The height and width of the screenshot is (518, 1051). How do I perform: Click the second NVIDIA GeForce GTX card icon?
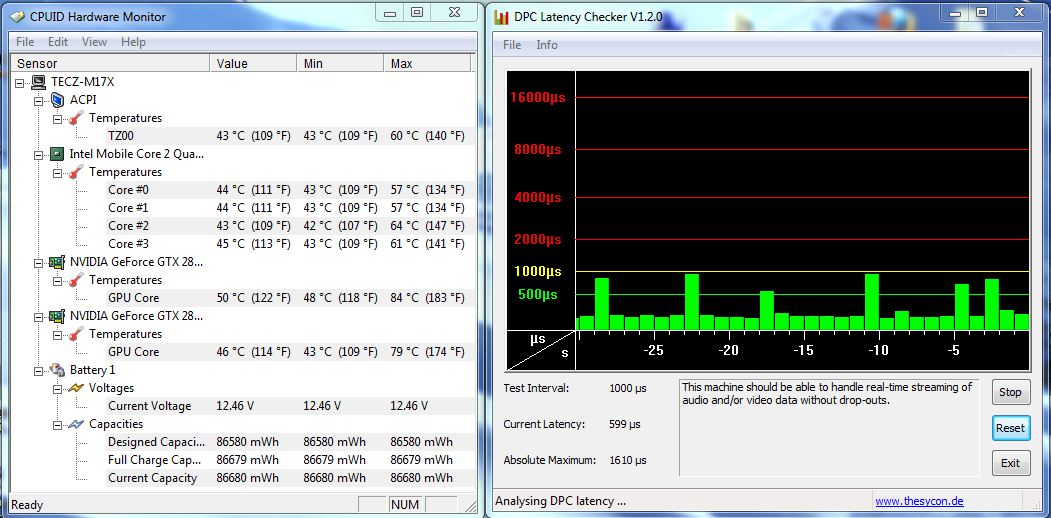(58, 316)
